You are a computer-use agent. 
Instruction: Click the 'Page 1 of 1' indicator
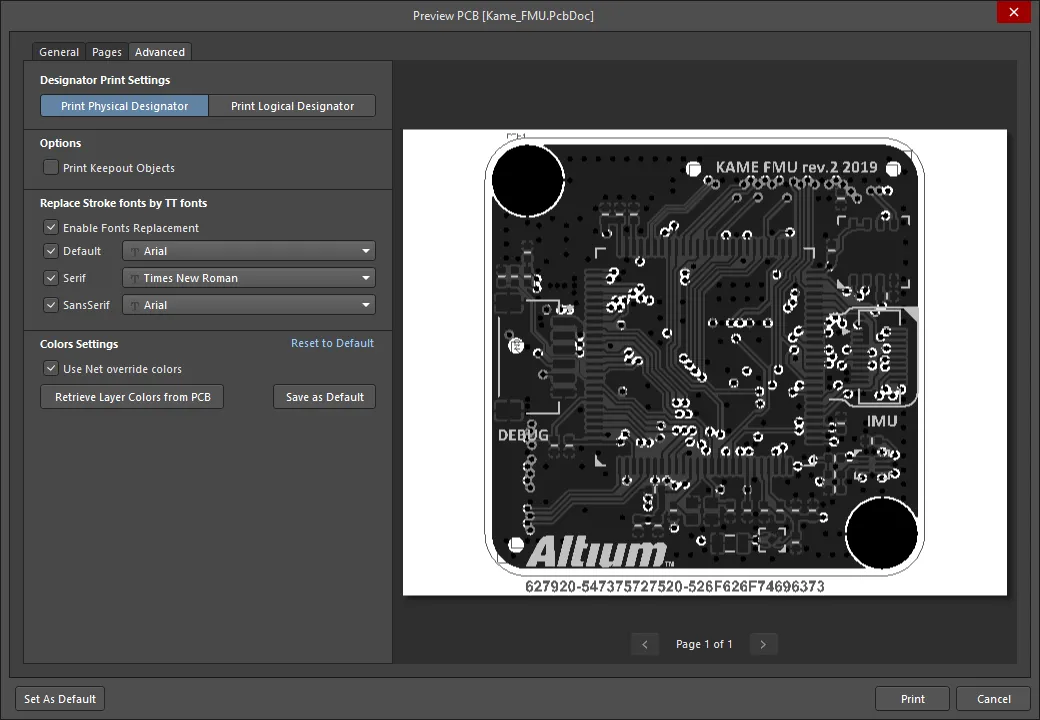[704, 644]
